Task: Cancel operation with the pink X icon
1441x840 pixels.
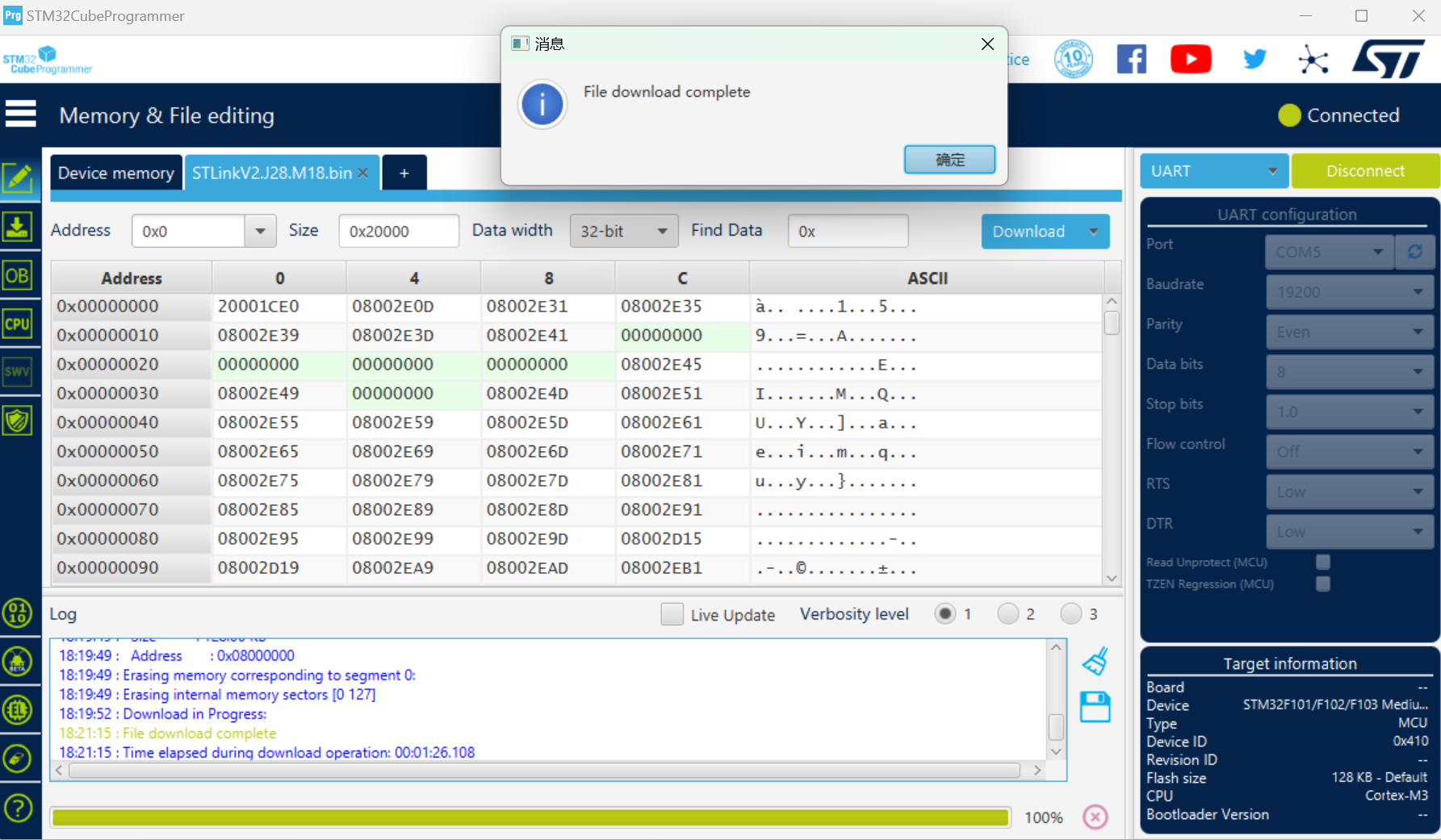Action: tap(1095, 817)
